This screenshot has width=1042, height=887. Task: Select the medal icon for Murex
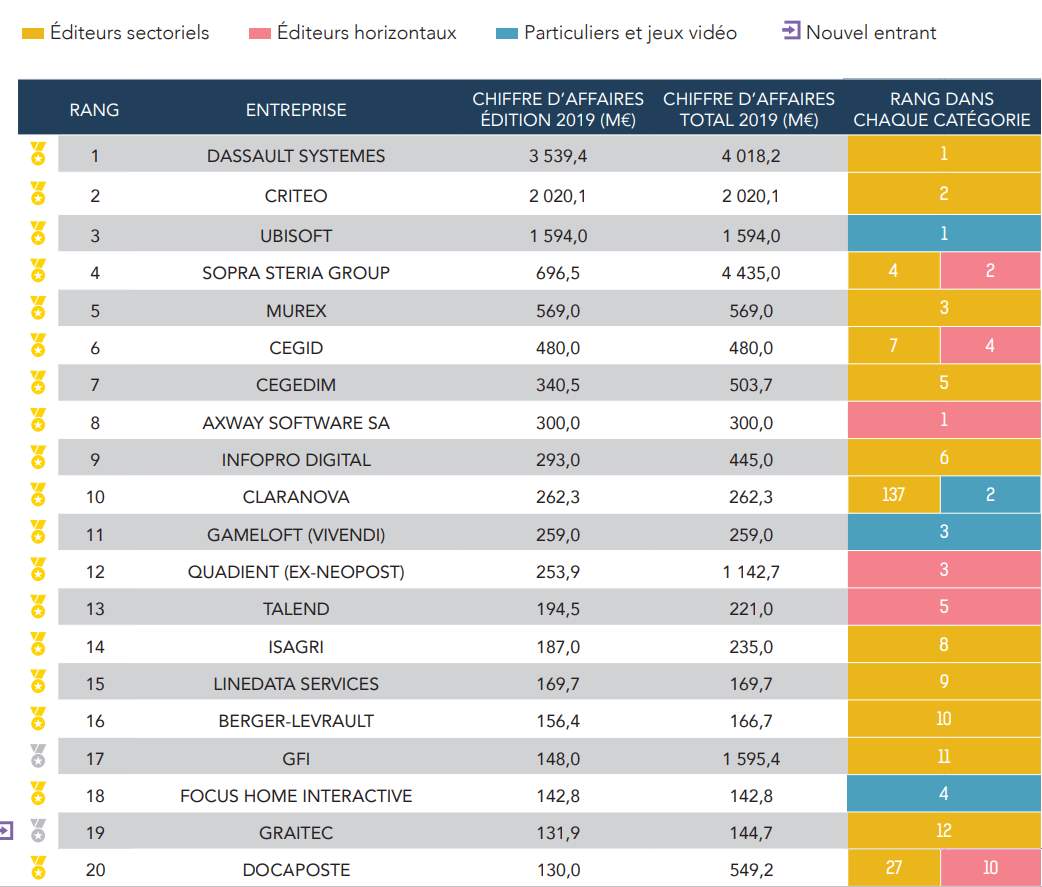point(39,308)
